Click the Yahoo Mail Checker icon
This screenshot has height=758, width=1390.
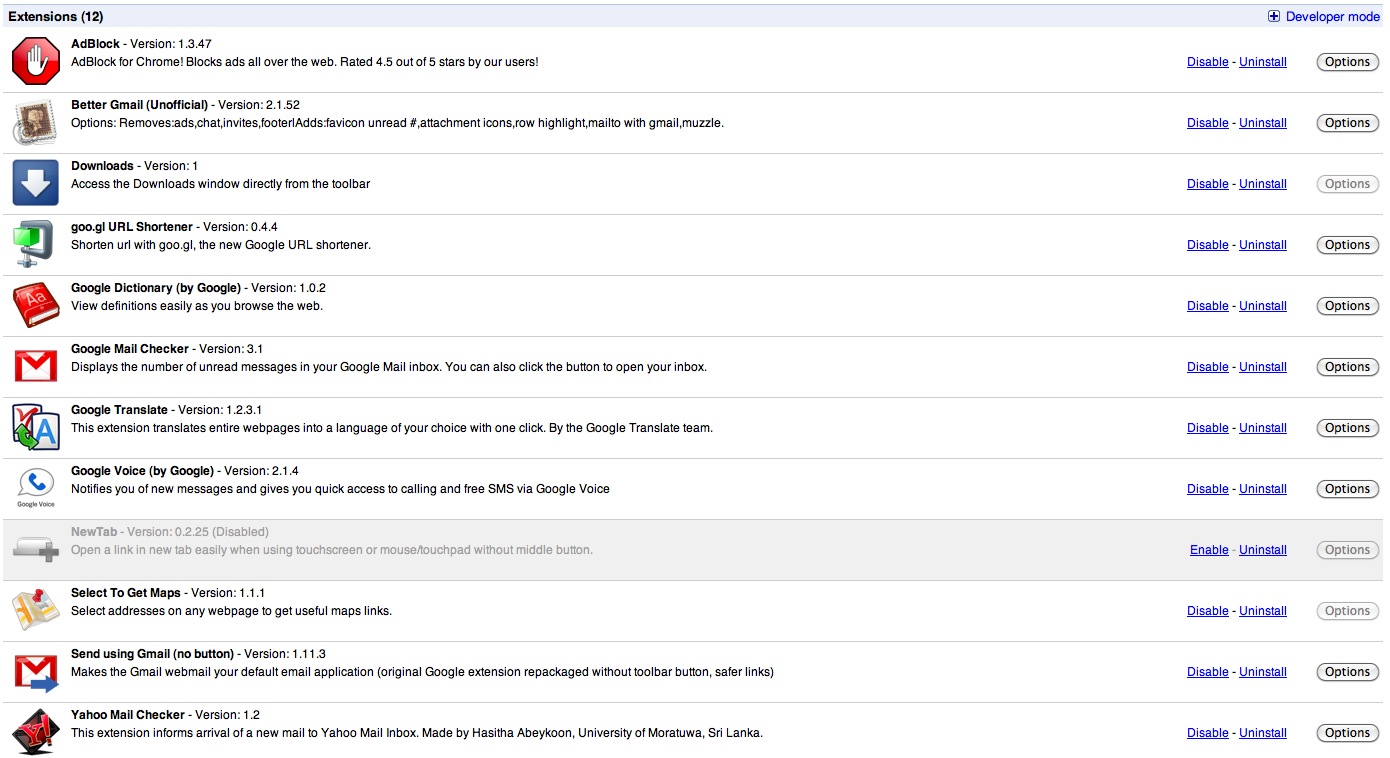coord(36,733)
